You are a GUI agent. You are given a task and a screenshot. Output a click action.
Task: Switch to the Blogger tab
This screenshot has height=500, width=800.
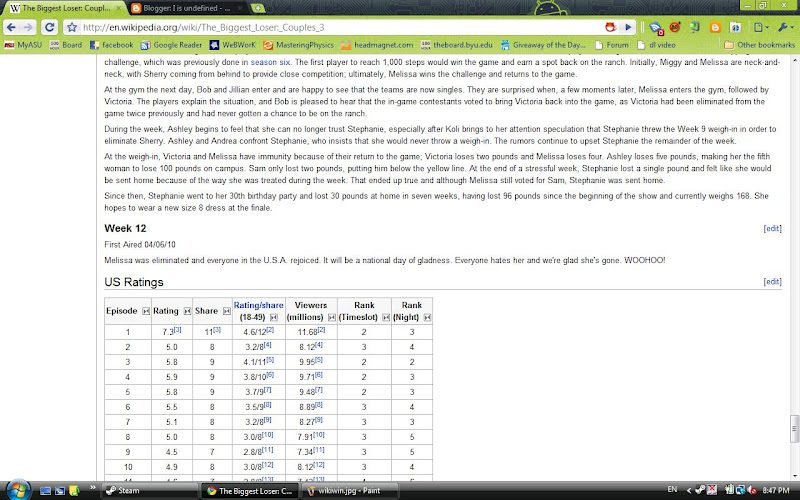[187, 8]
